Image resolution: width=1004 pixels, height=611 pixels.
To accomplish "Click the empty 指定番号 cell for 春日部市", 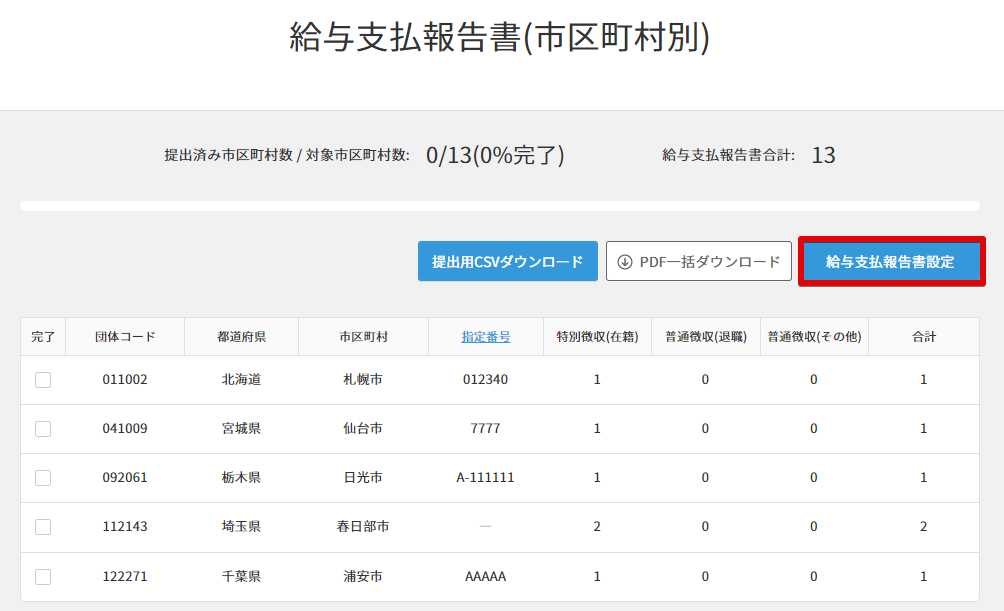I will [485, 527].
